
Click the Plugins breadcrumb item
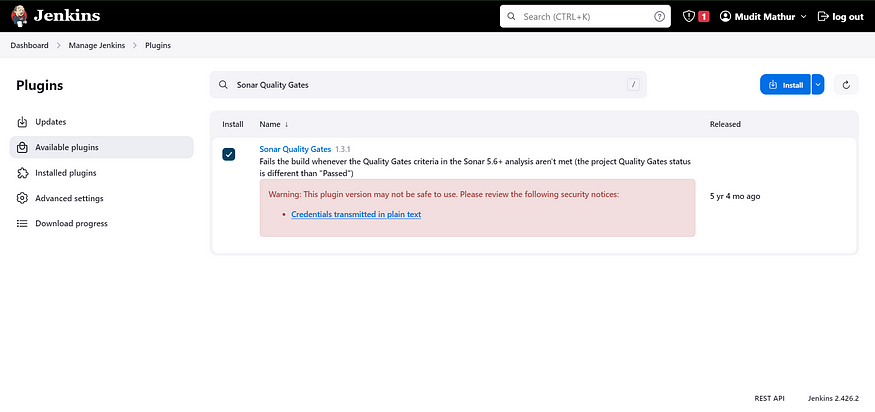(158, 45)
